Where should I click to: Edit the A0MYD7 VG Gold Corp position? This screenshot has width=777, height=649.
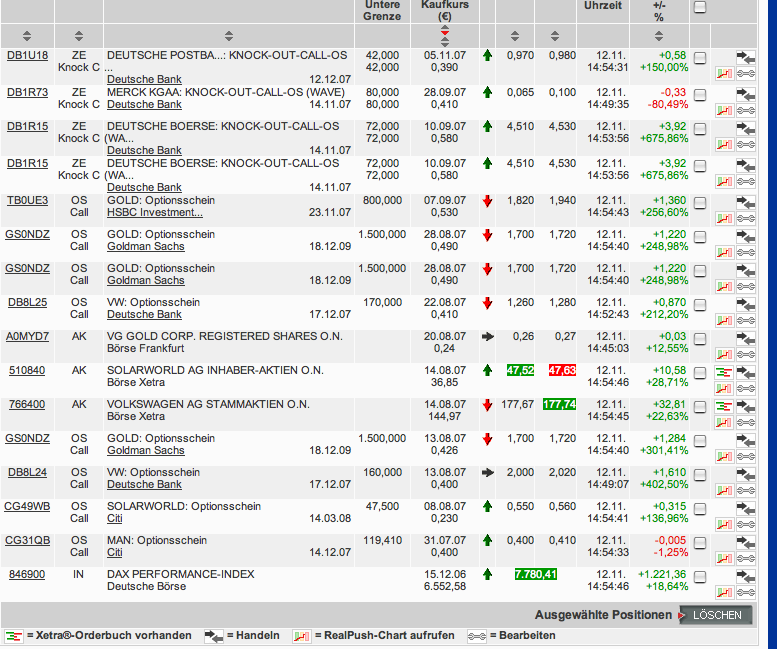(745, 355)
